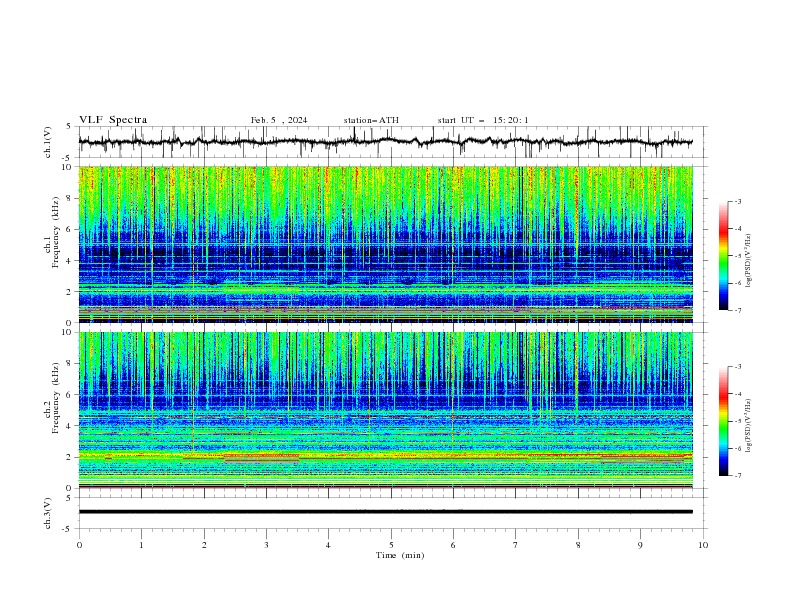Click the 'ch.1(V)' waveform axis label
This screenshot has height=612, width=792.
point(48,142)
